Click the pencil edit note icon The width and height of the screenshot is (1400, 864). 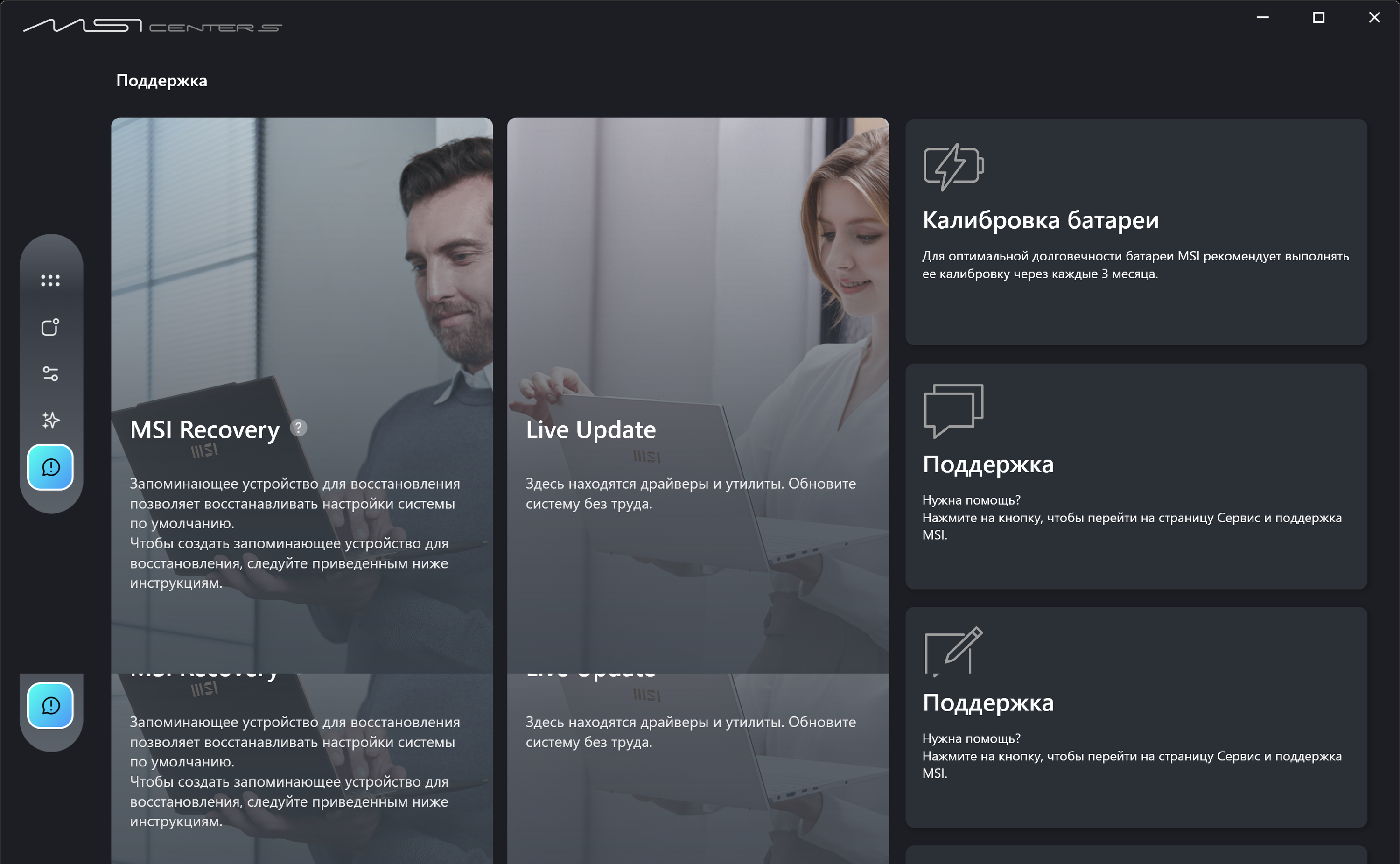[x=953, y=652]
